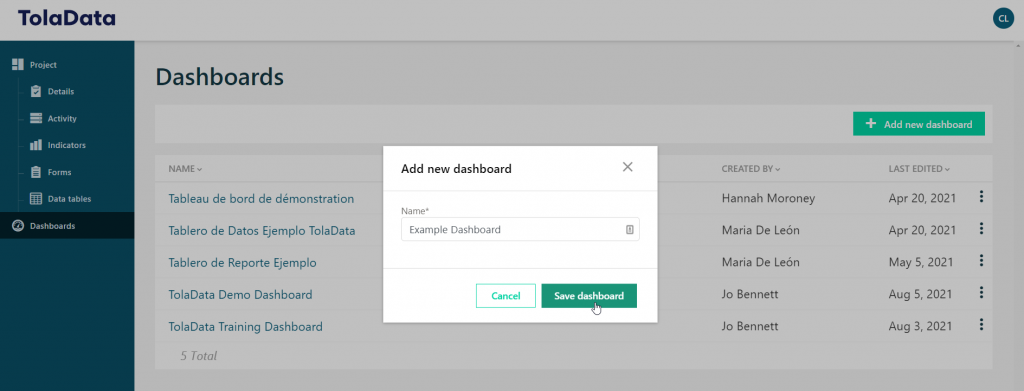Image resolution: width=1024 pixels, height=391 pixels.
Task: Cancel the new dashboard dialog
Action: (505, 296)
